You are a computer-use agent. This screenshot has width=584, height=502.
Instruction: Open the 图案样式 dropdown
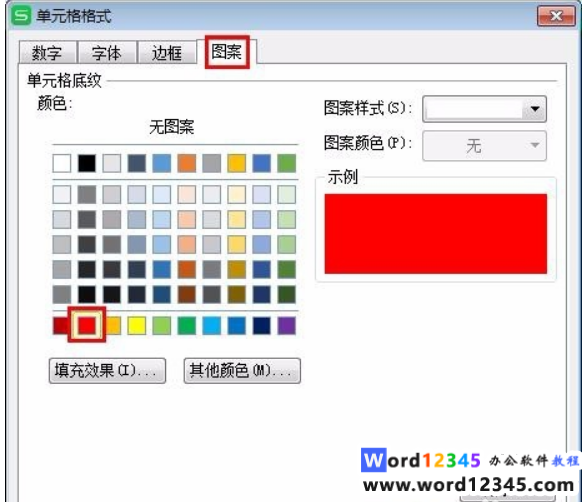484,109
